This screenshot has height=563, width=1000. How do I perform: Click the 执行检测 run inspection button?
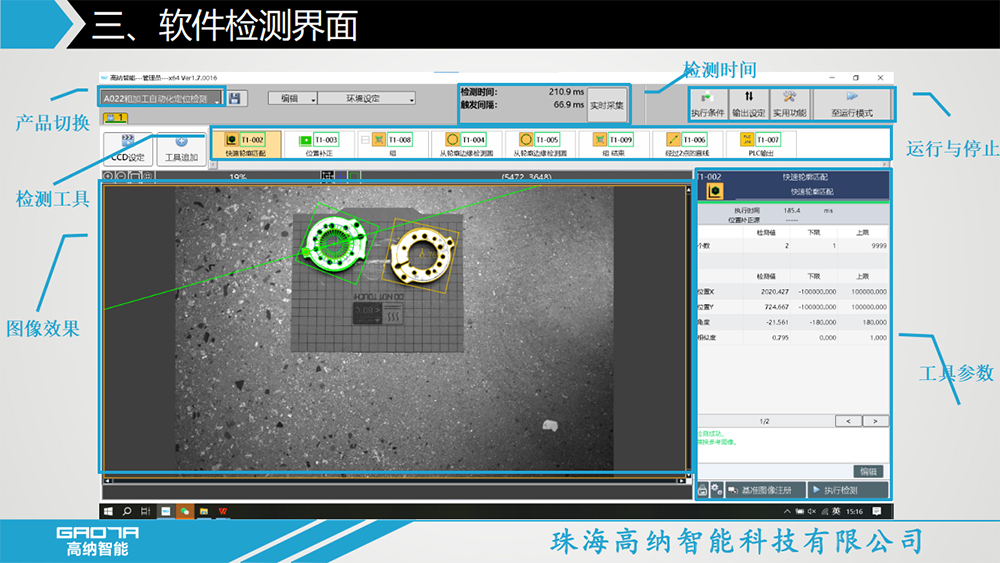tap(847, 490)
